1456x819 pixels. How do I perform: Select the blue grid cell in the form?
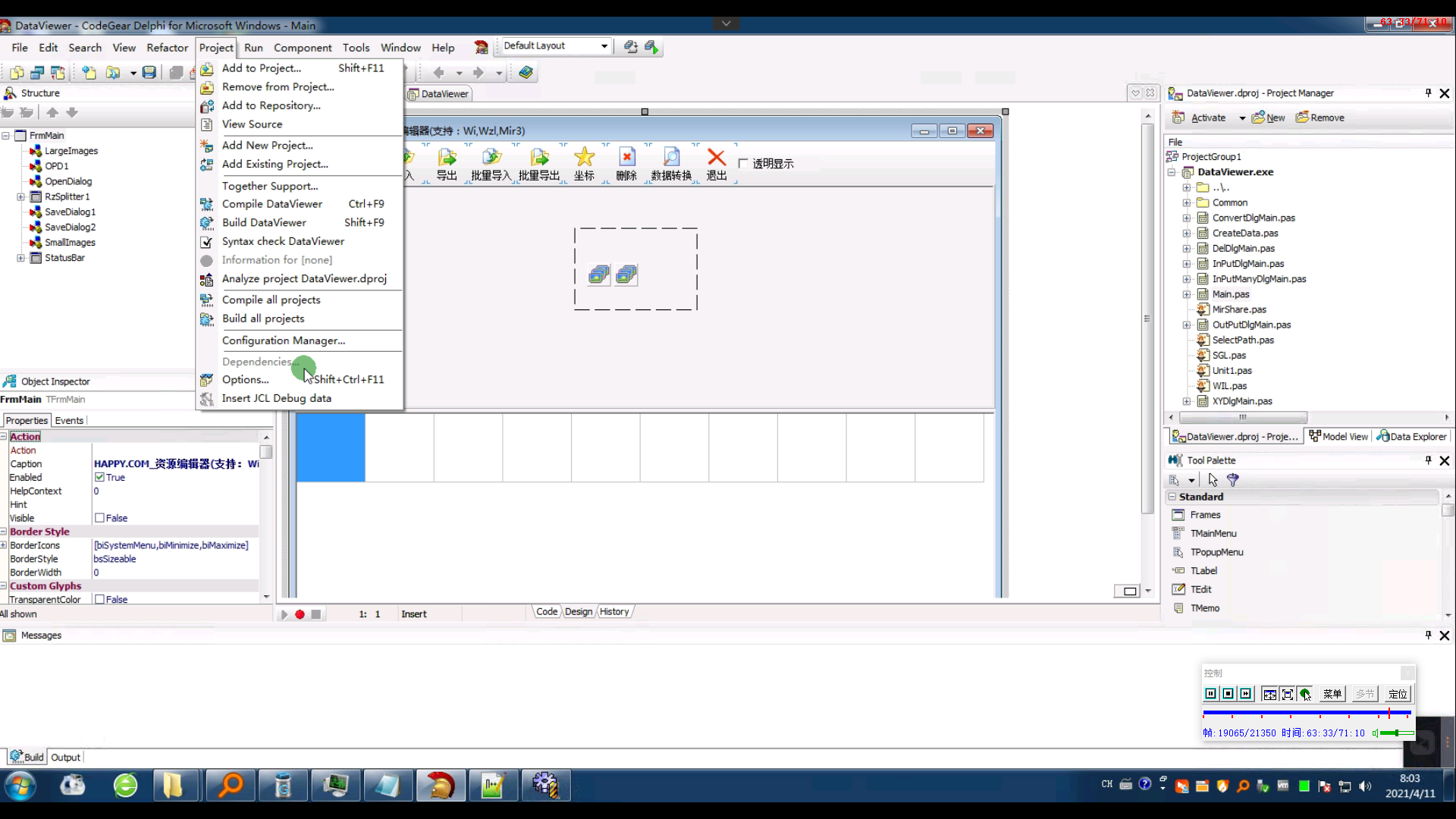[x=331, y=448]
